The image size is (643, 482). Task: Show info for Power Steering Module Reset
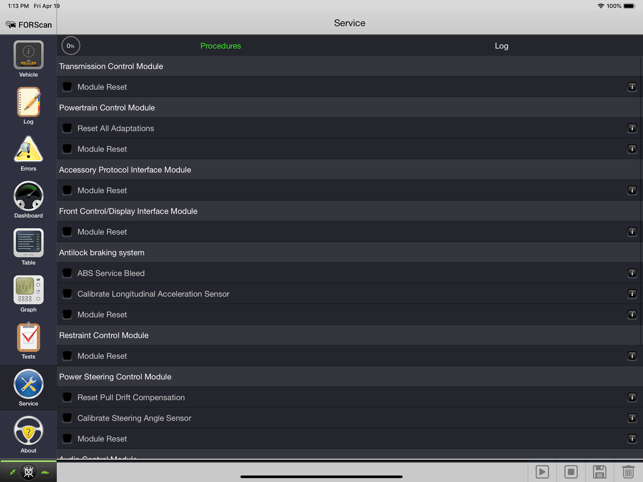click(x=632, y=439)
